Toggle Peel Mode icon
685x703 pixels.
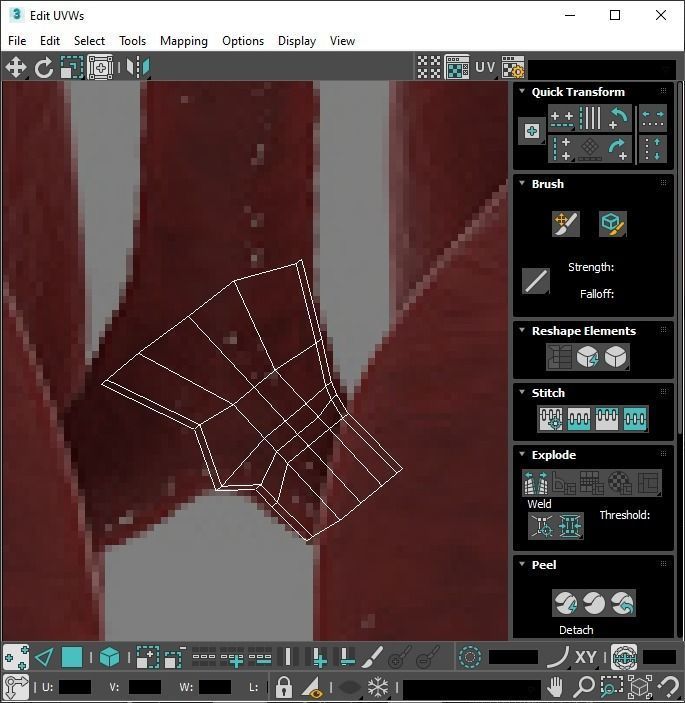coord(594,603)
